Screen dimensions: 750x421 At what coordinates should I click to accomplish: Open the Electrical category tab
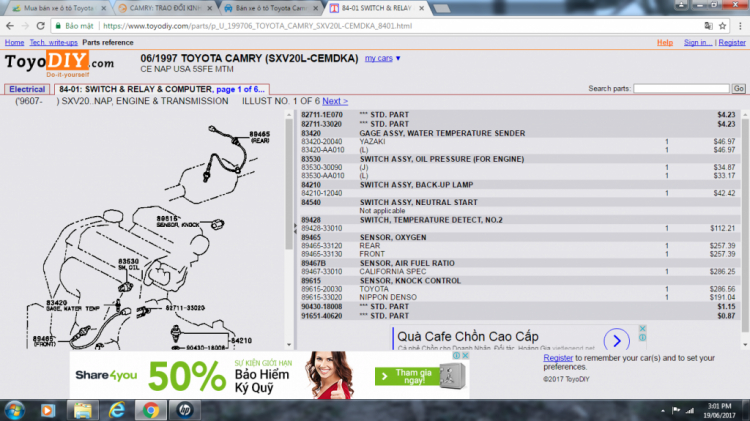click(x=27, y=89)
